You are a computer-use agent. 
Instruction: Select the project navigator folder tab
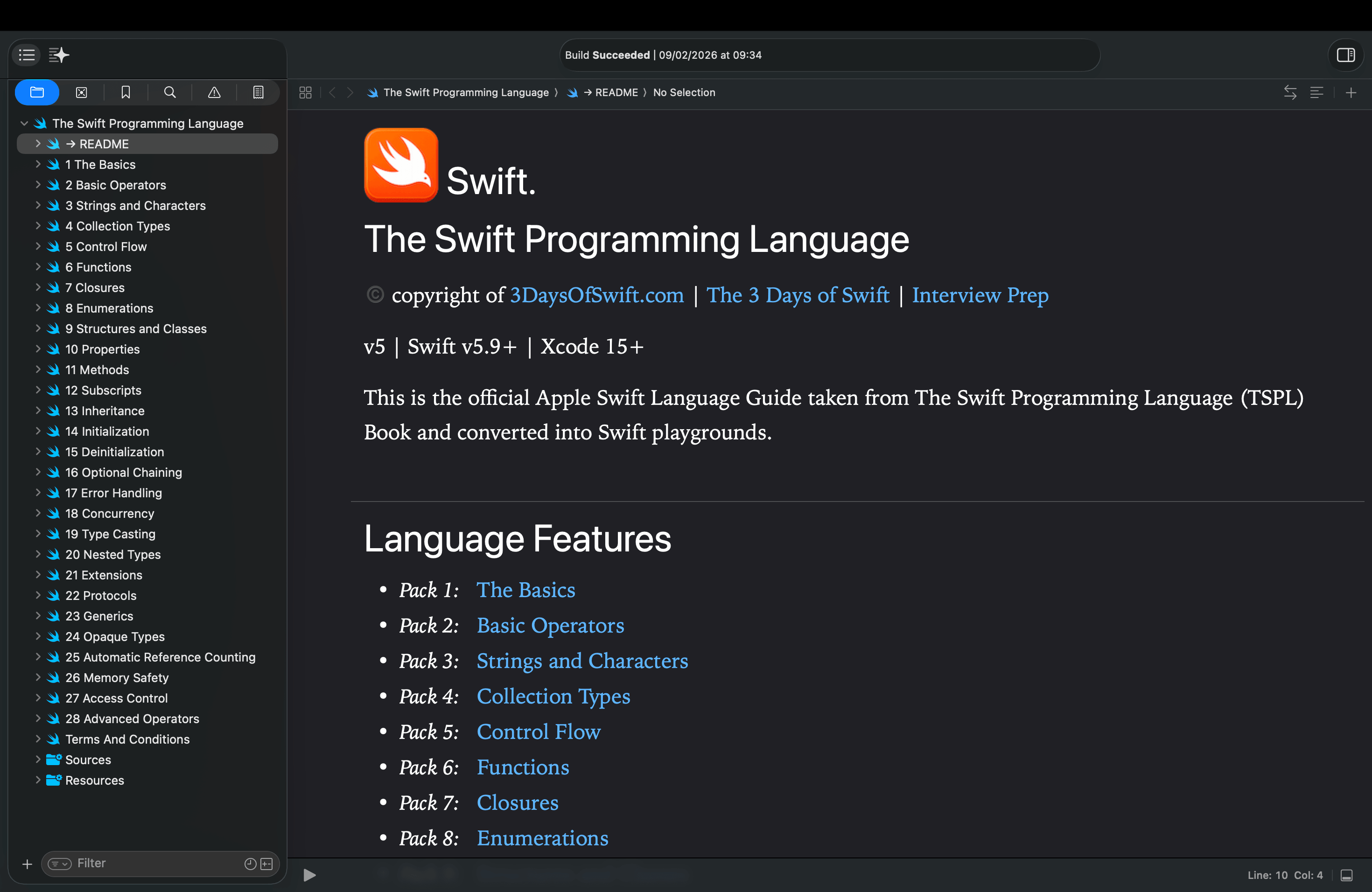click(37, 92)
